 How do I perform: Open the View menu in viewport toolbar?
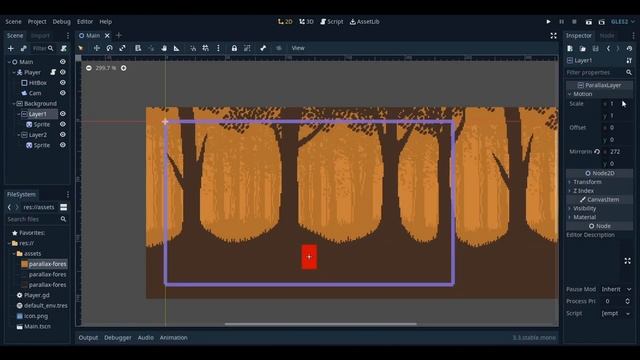pyautogui.click(x=298, y=48)
